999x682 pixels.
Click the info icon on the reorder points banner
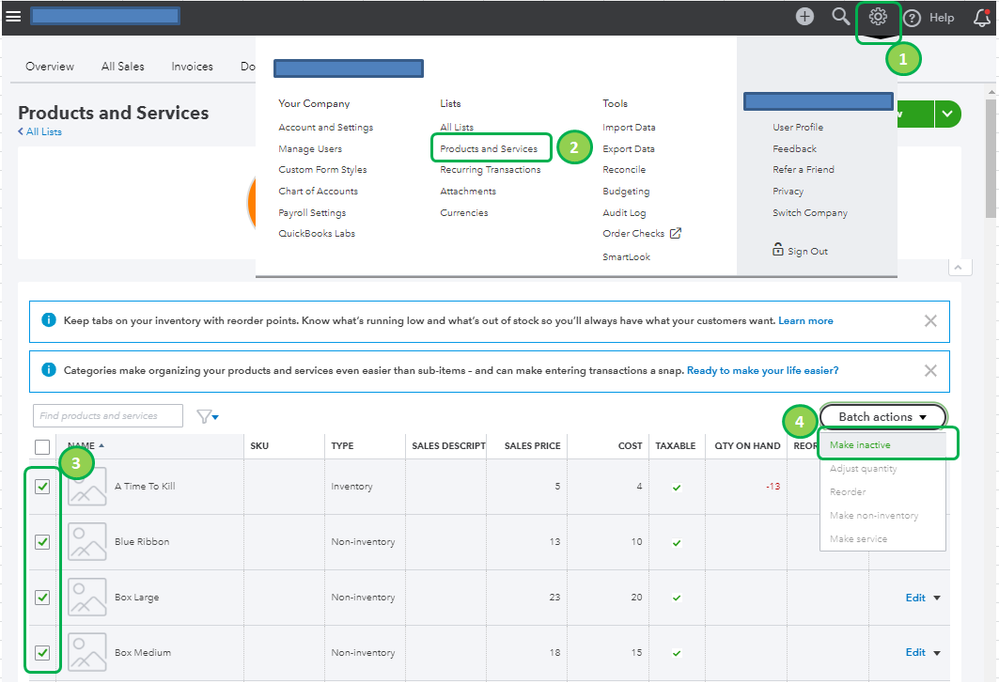(48, 320)
